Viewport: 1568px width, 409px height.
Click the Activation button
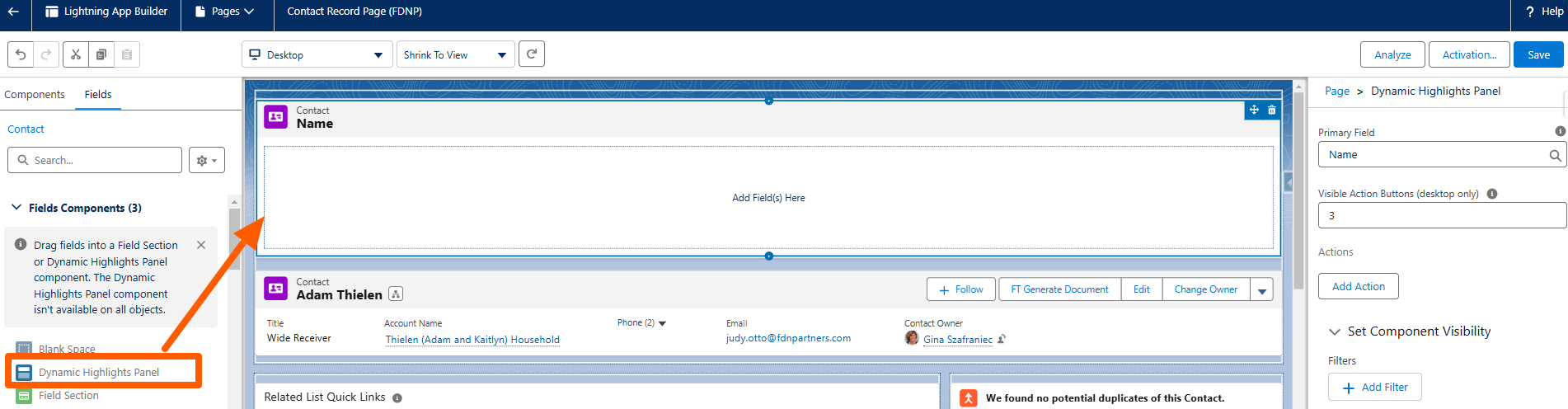point(1469,54)
